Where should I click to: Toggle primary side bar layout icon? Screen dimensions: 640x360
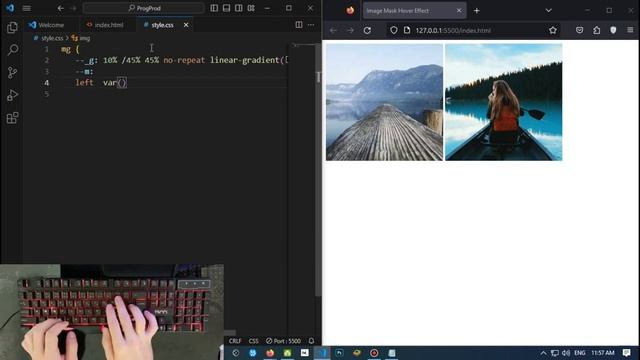coord(214,8)
